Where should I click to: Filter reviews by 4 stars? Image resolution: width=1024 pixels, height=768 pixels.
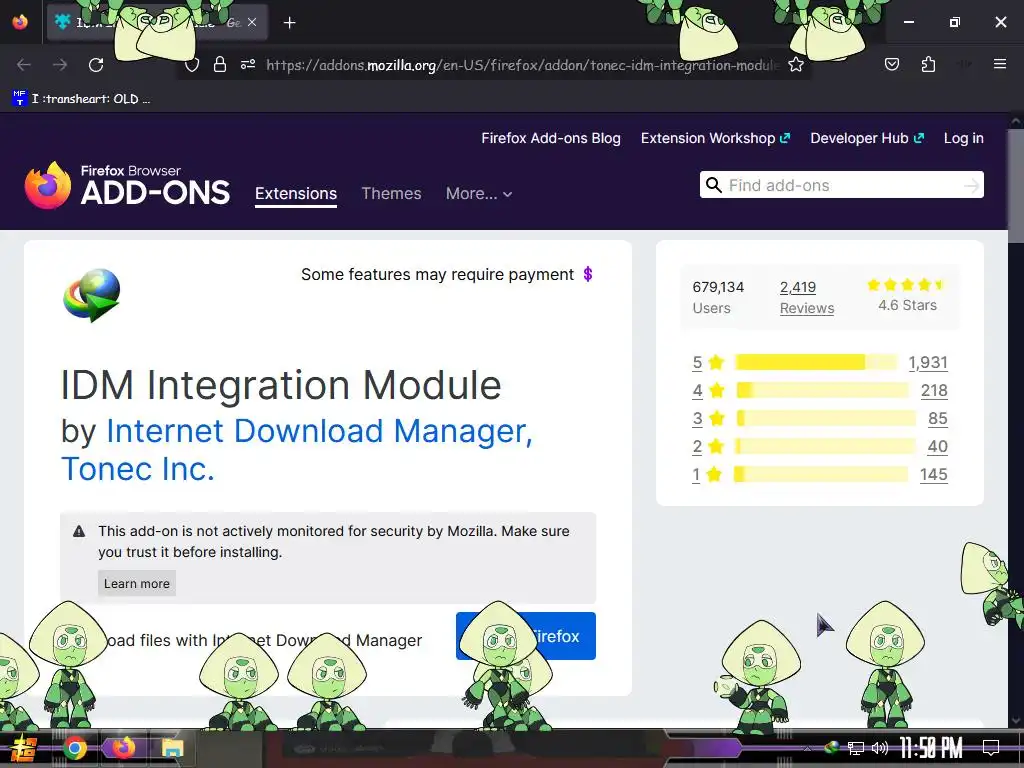(x=709, y=391)
